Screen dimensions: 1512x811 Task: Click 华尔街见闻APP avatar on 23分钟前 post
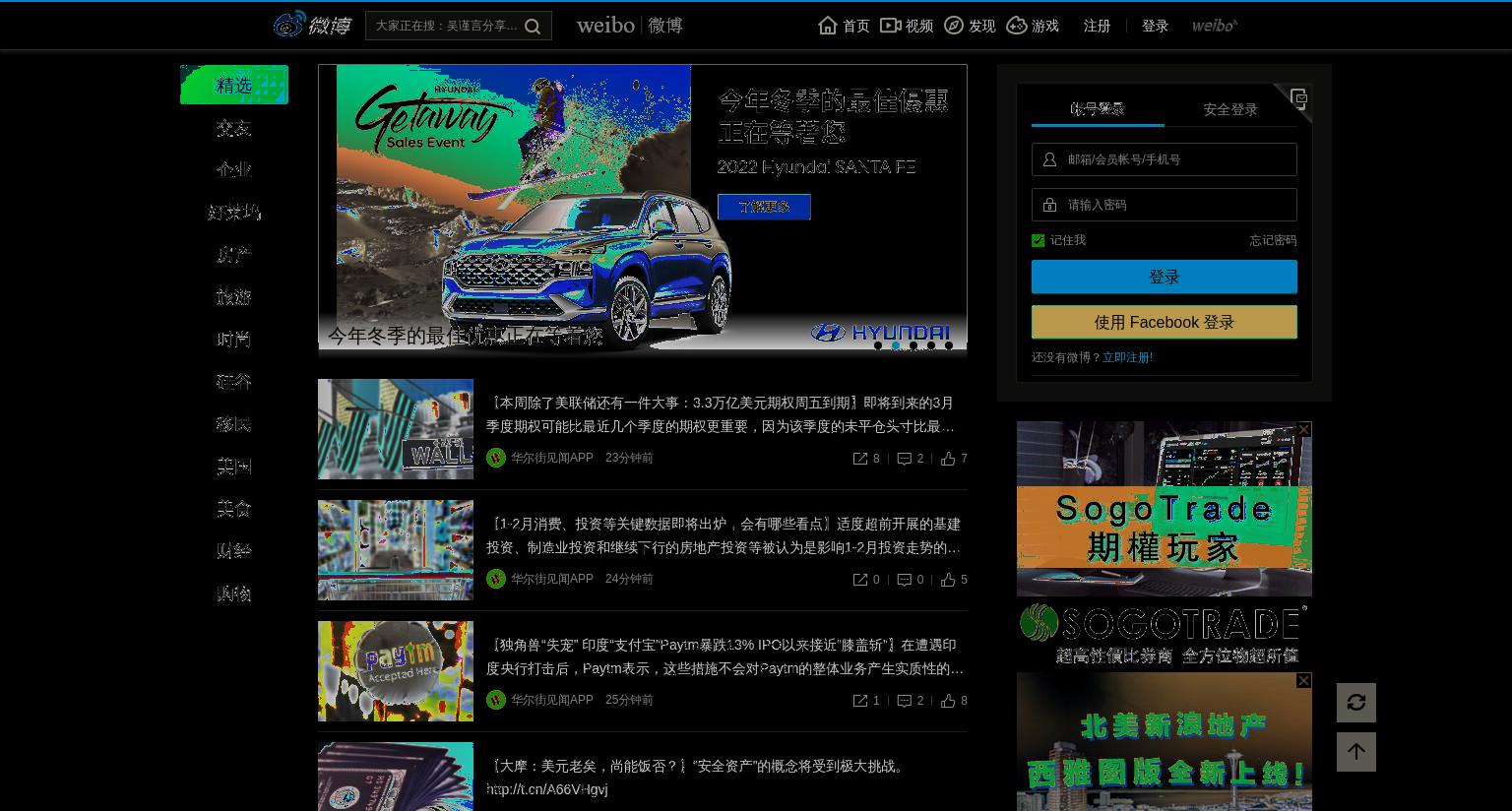[496, 458]
